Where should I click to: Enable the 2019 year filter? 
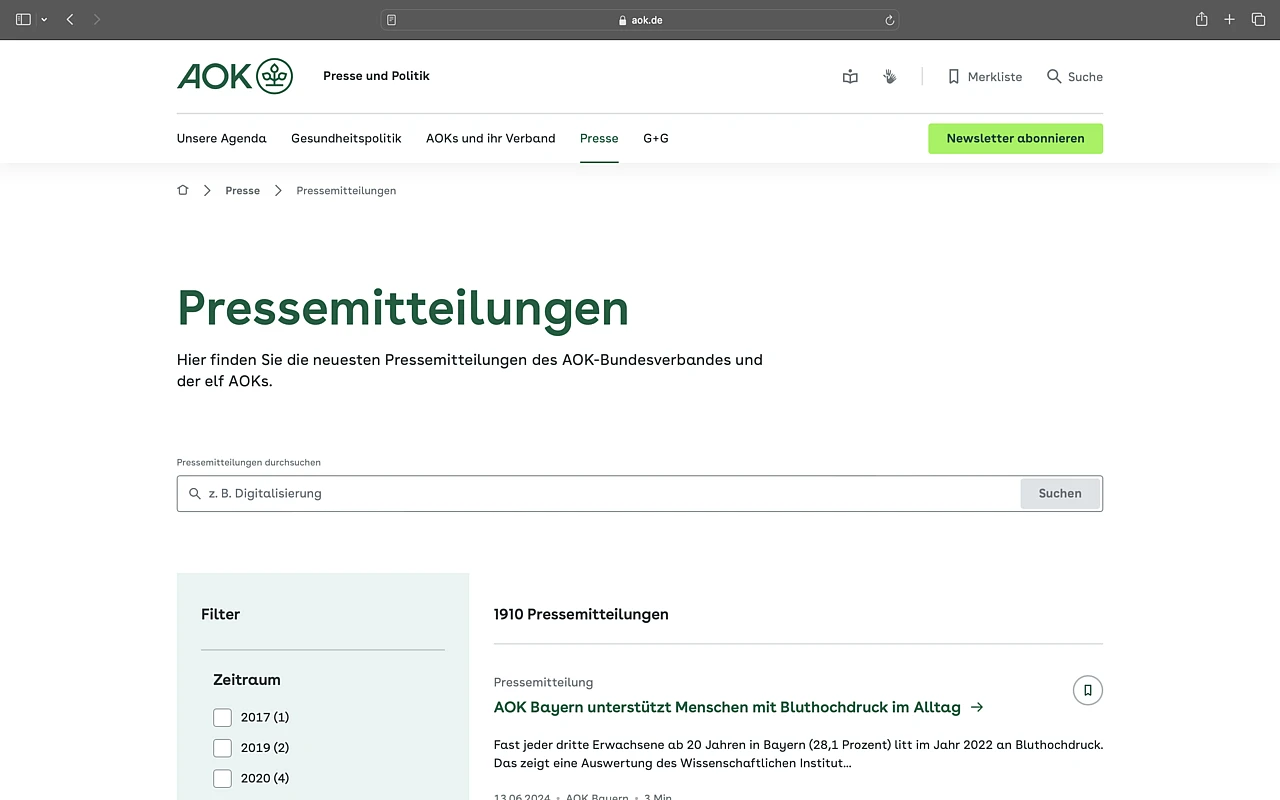tap(222, 748)
